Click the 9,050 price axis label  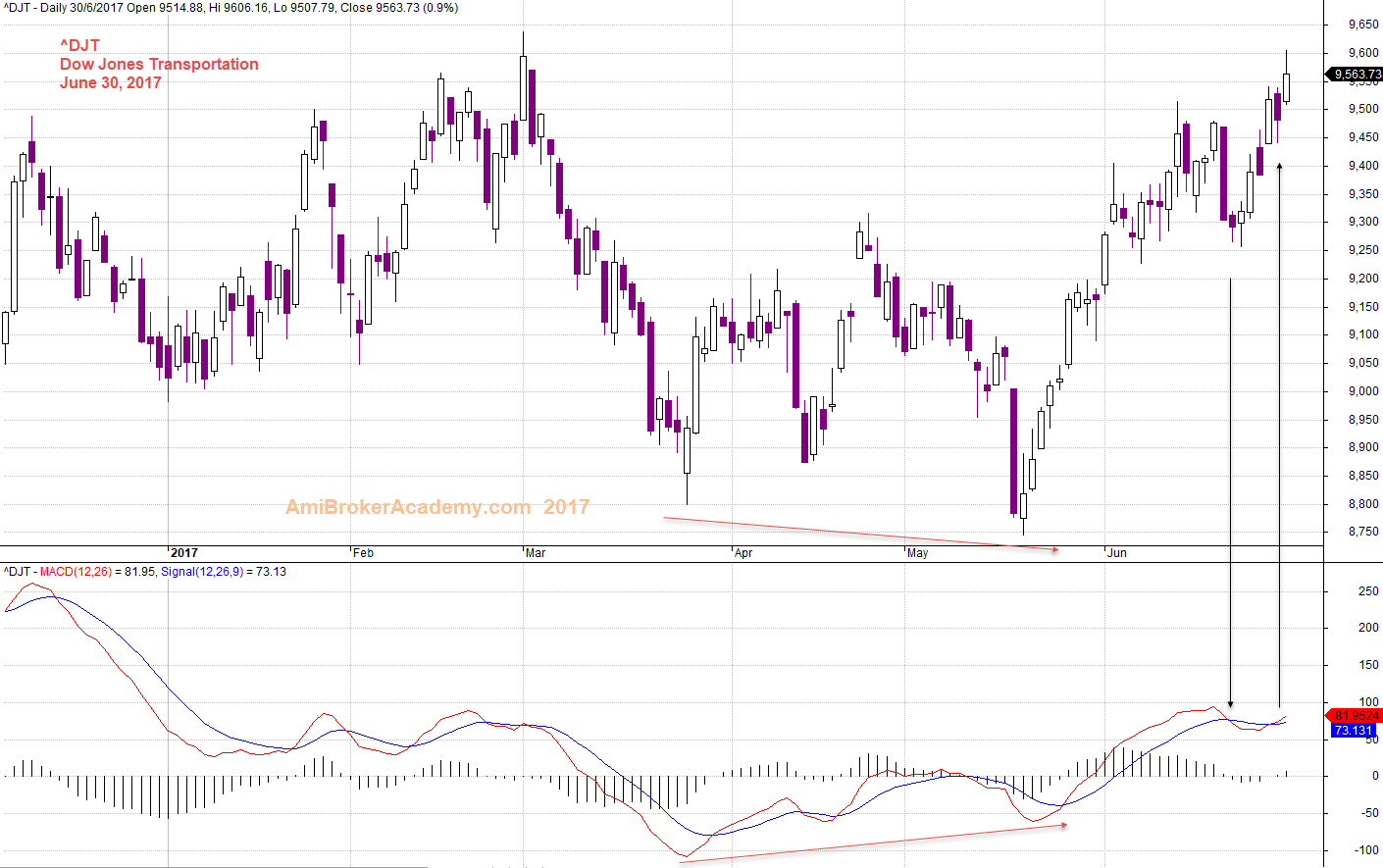tap(1362, 363)
